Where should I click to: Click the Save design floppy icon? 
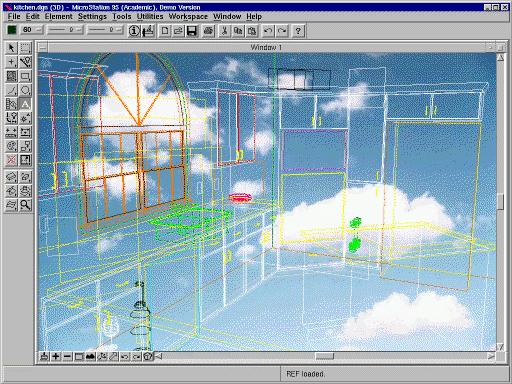pos(192,31)
